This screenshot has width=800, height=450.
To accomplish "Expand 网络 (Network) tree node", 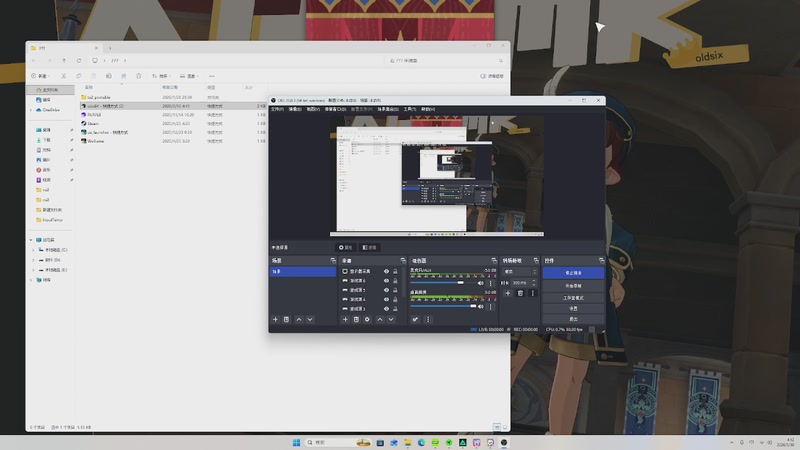I will [31, 280].
